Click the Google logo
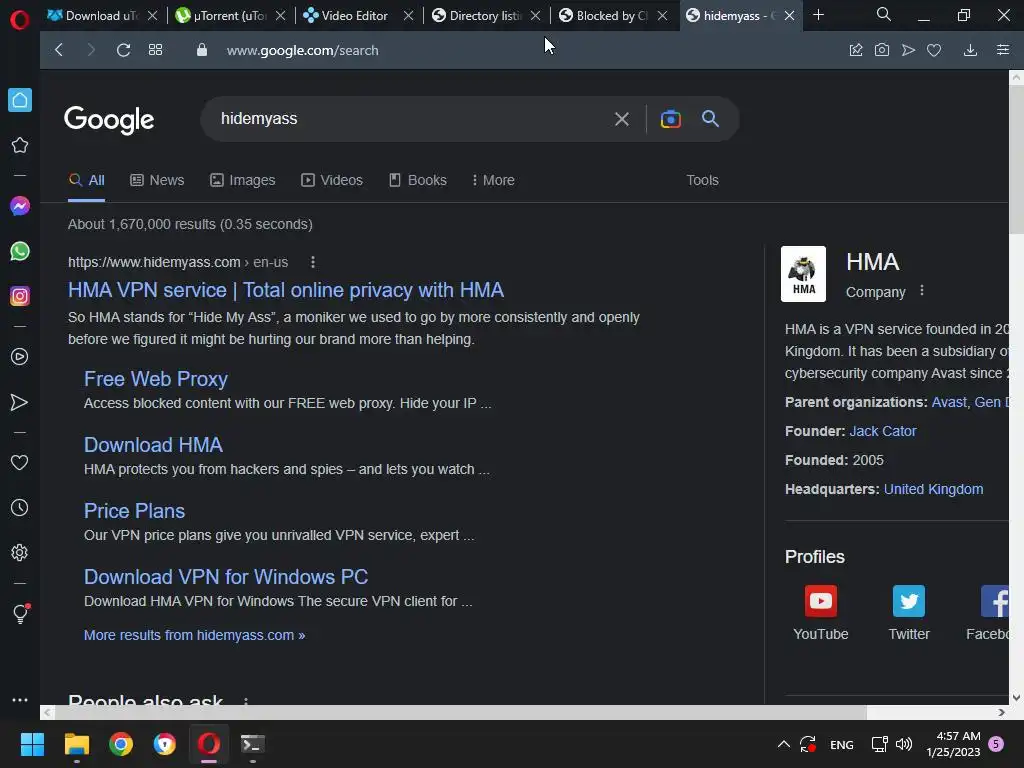 109,120
